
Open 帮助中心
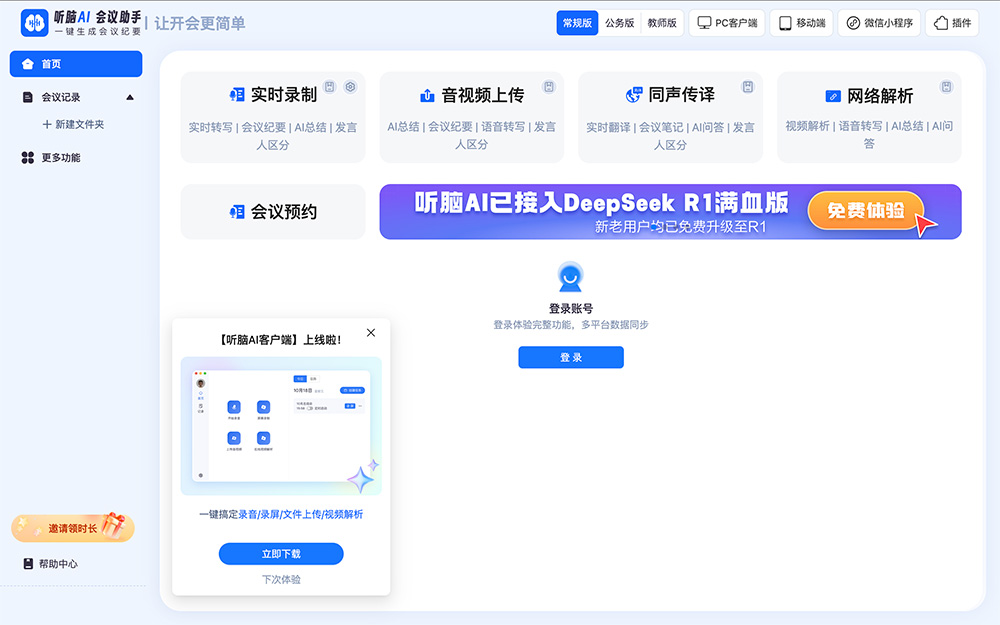coord(58,564)
